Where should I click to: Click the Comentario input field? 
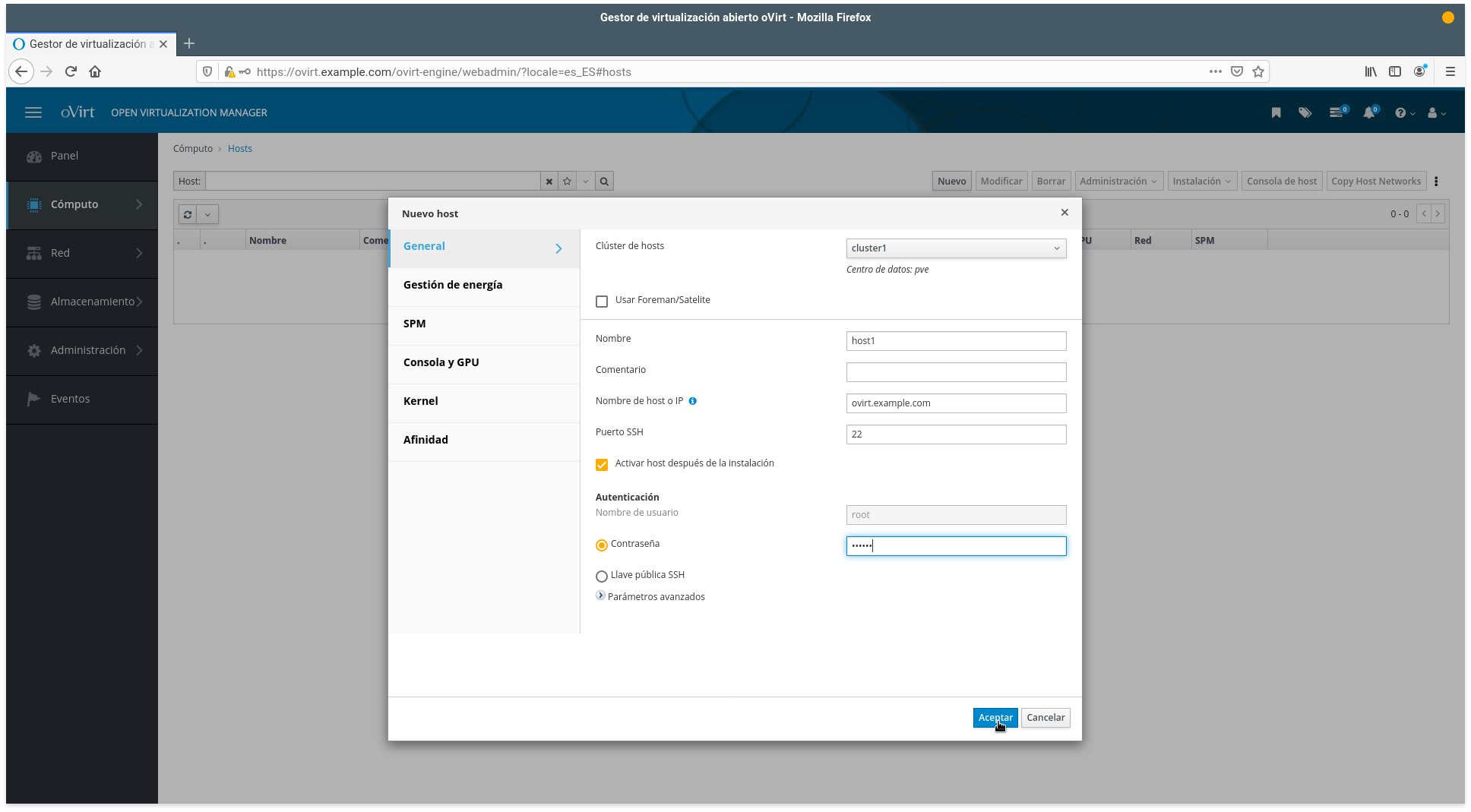click(956, 372)
